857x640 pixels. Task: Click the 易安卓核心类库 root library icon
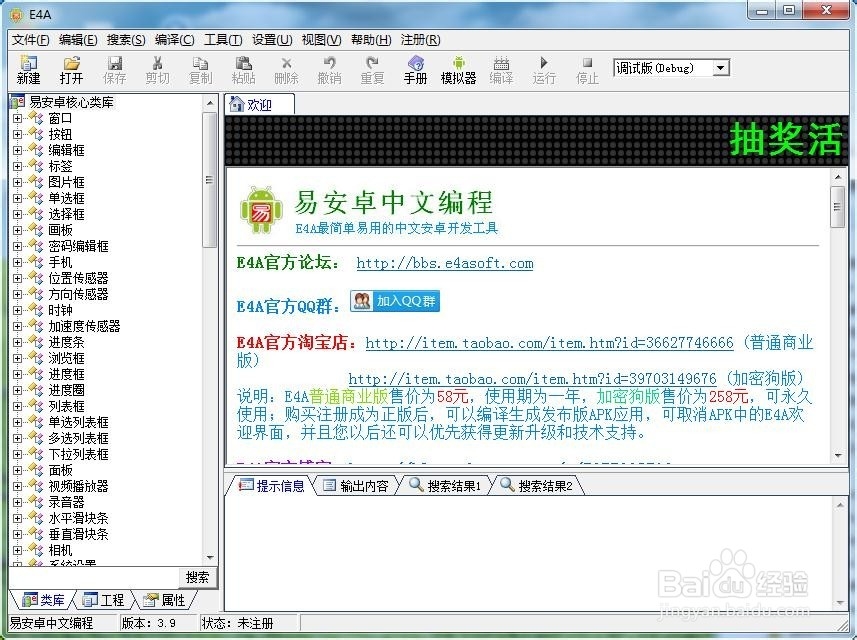tap(17, 102)
